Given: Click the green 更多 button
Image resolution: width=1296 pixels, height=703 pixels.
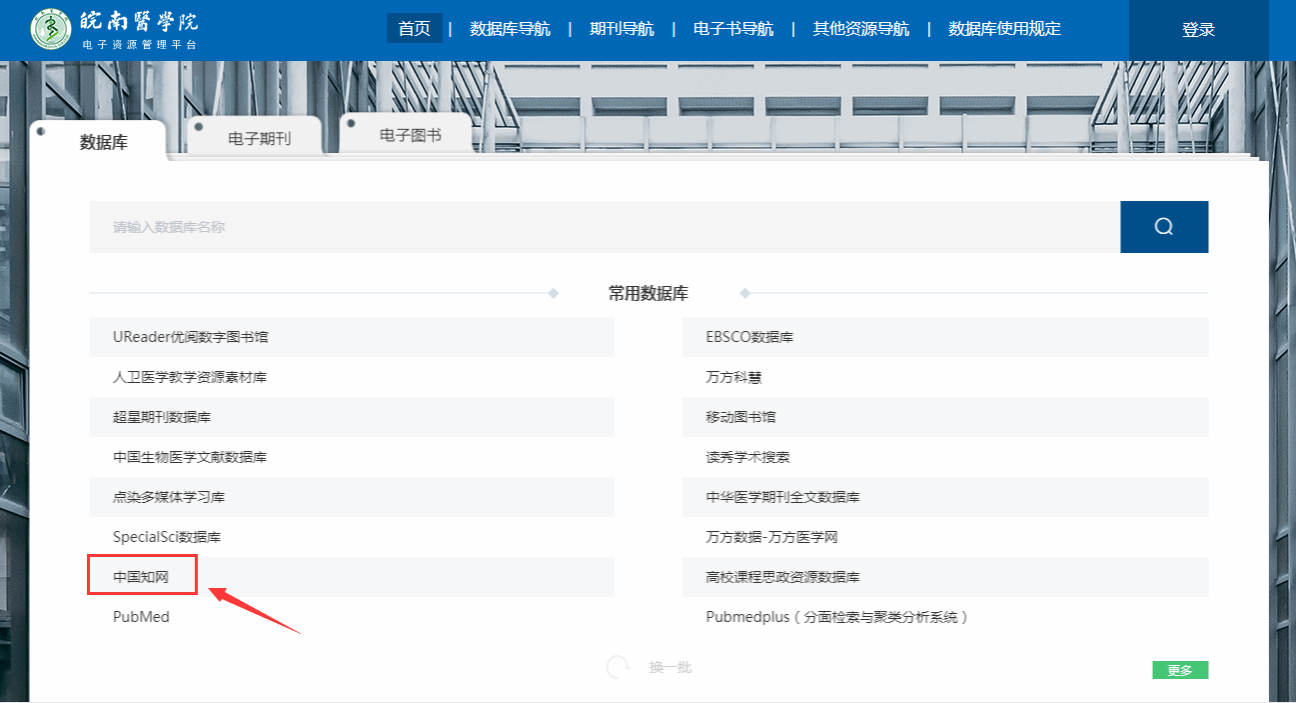Looking at the screenshot, I should point(1180,670).
